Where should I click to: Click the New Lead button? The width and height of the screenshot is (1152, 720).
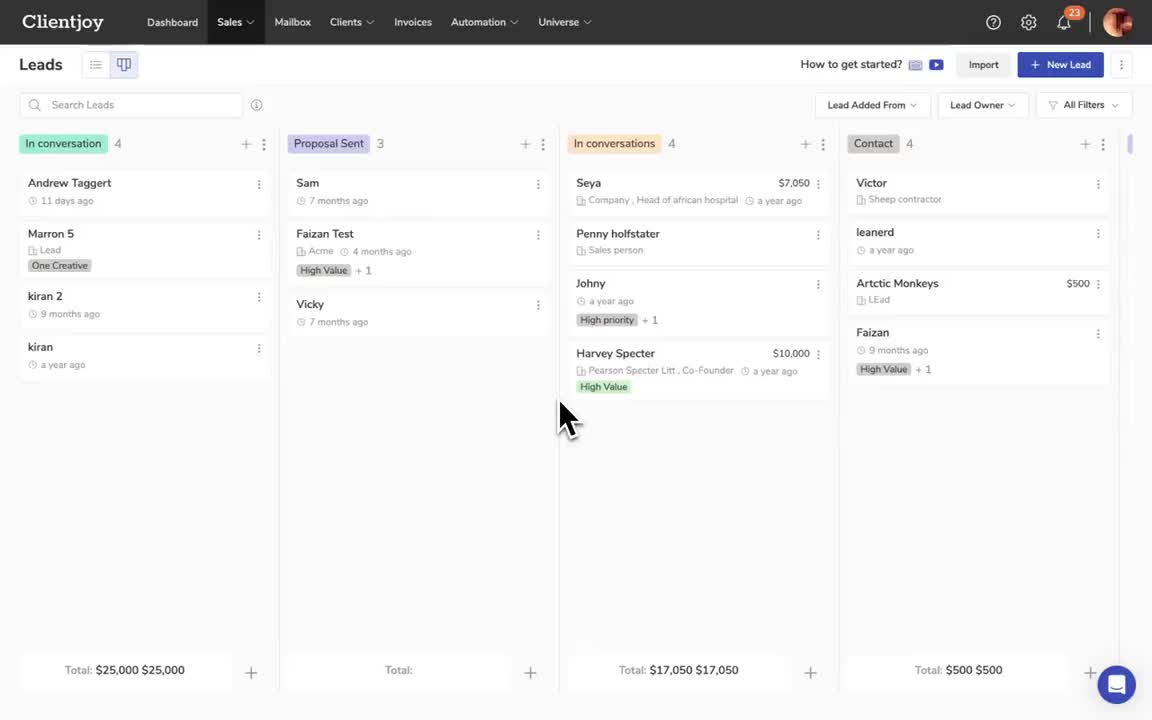(x=1060, y=64)
